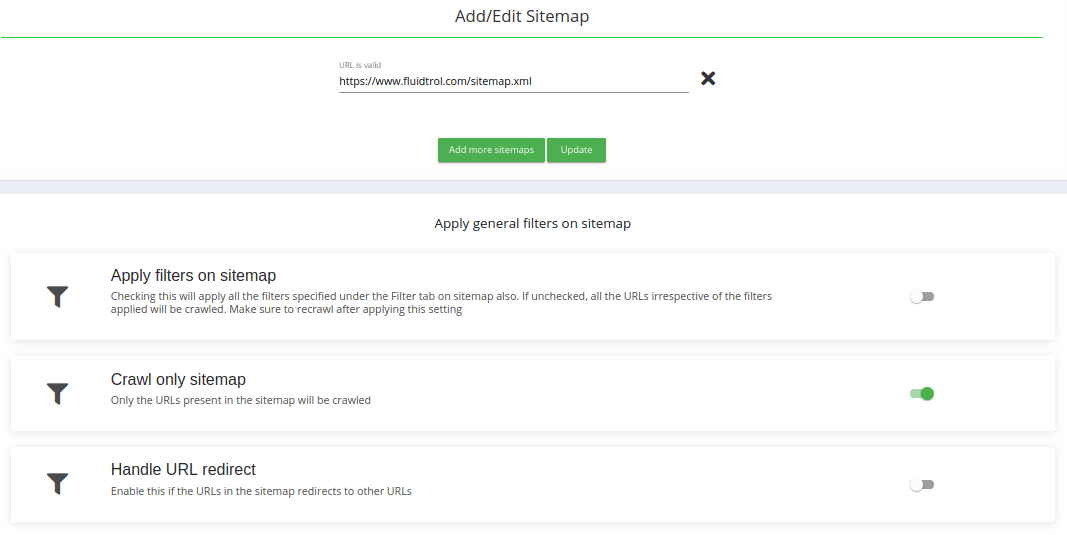Click the Apply filters on sitemap title
This screenshot has height=535, width=1067.
(193, 275)
